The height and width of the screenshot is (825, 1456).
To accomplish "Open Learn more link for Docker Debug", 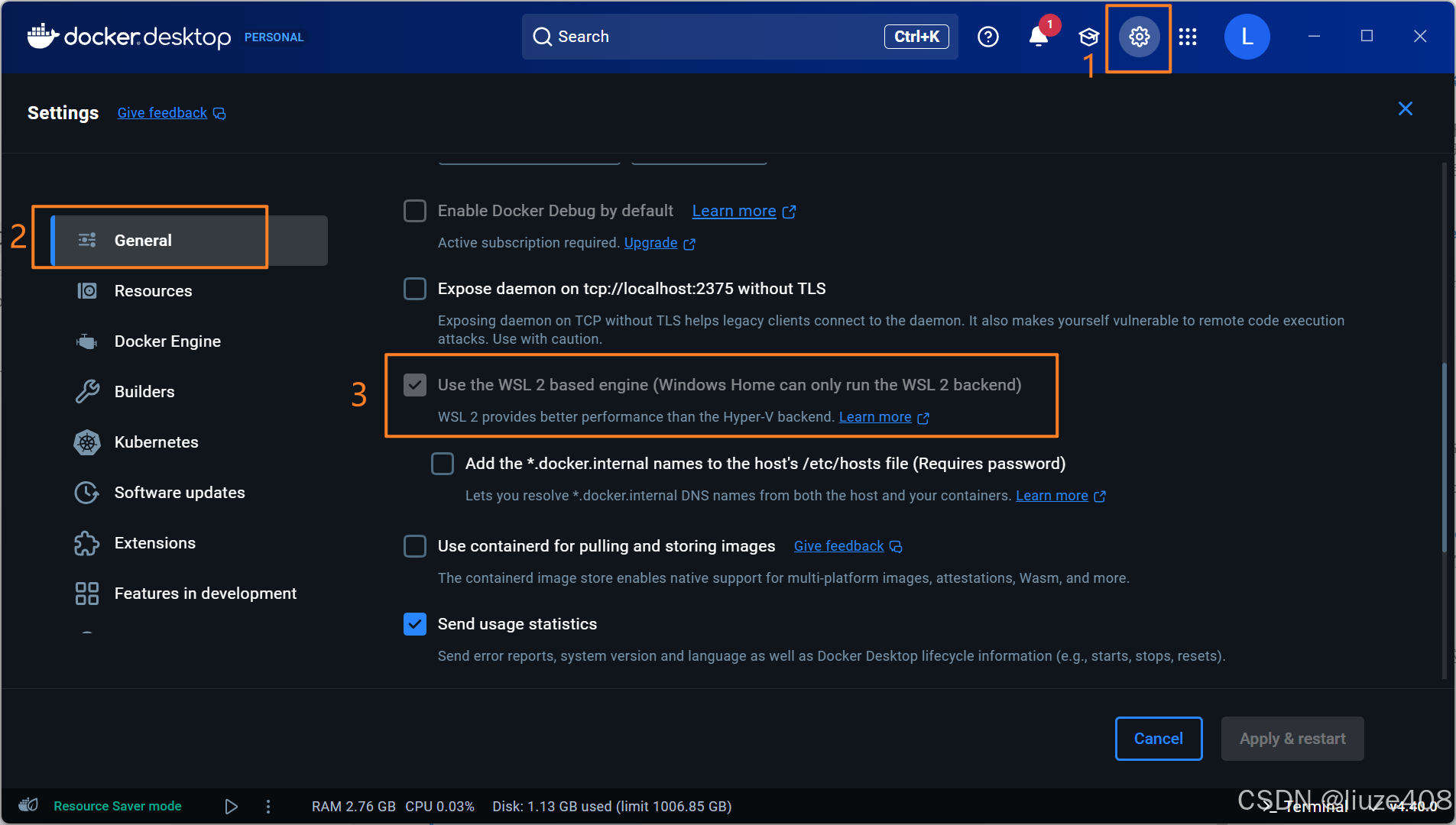I will pos(734,211).
